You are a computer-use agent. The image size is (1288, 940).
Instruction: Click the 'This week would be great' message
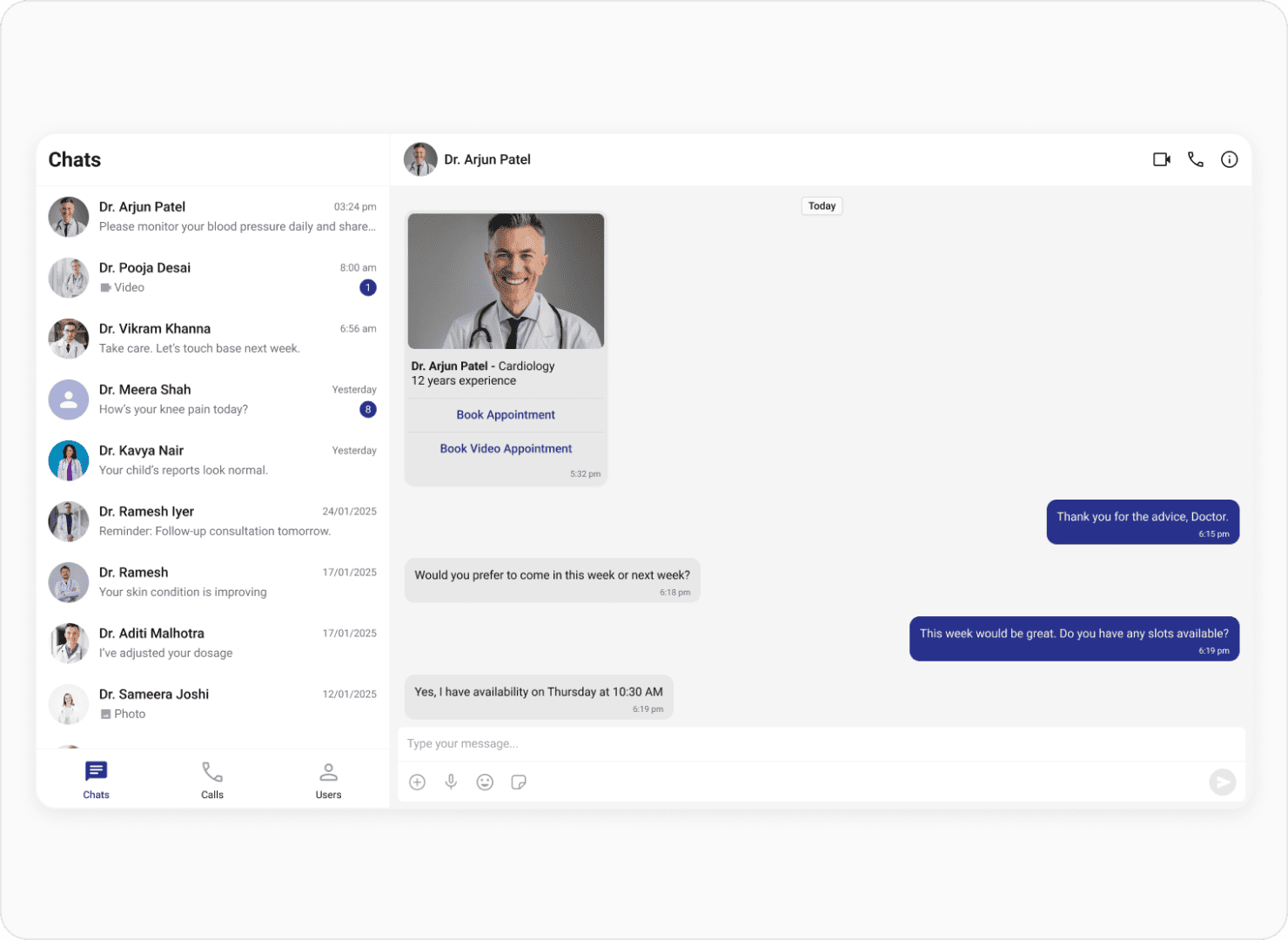click(1074, 639)
